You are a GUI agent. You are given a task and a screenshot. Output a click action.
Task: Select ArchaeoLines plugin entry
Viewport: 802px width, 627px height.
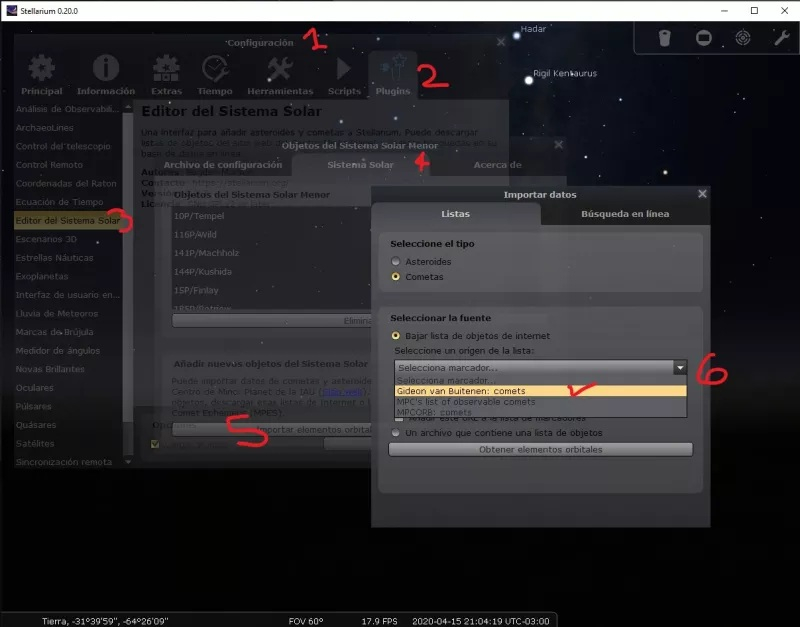point(68,127)
